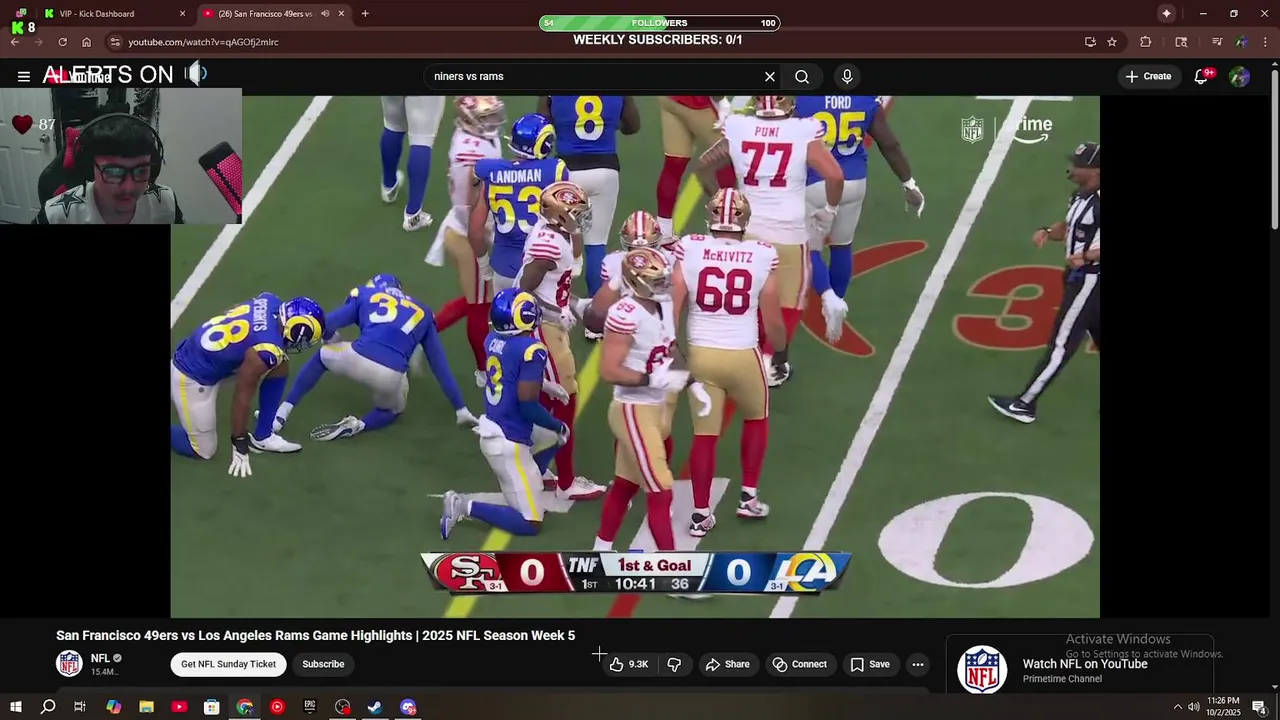Open YouTube account avatar menu

tap(1239, 77)
